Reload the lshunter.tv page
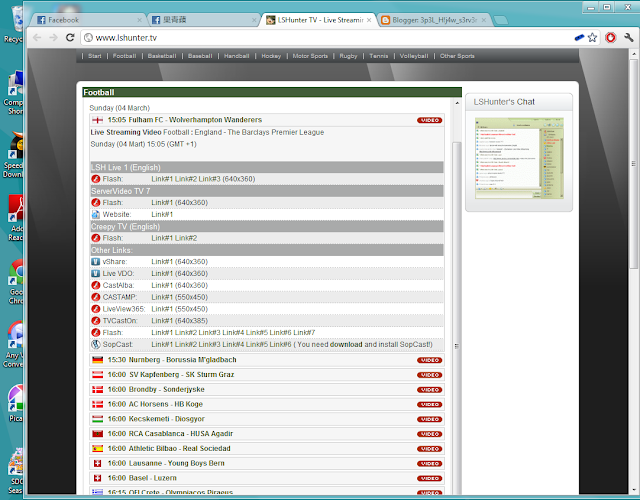This screenshot has width=640, height=500. click(70, 38)
